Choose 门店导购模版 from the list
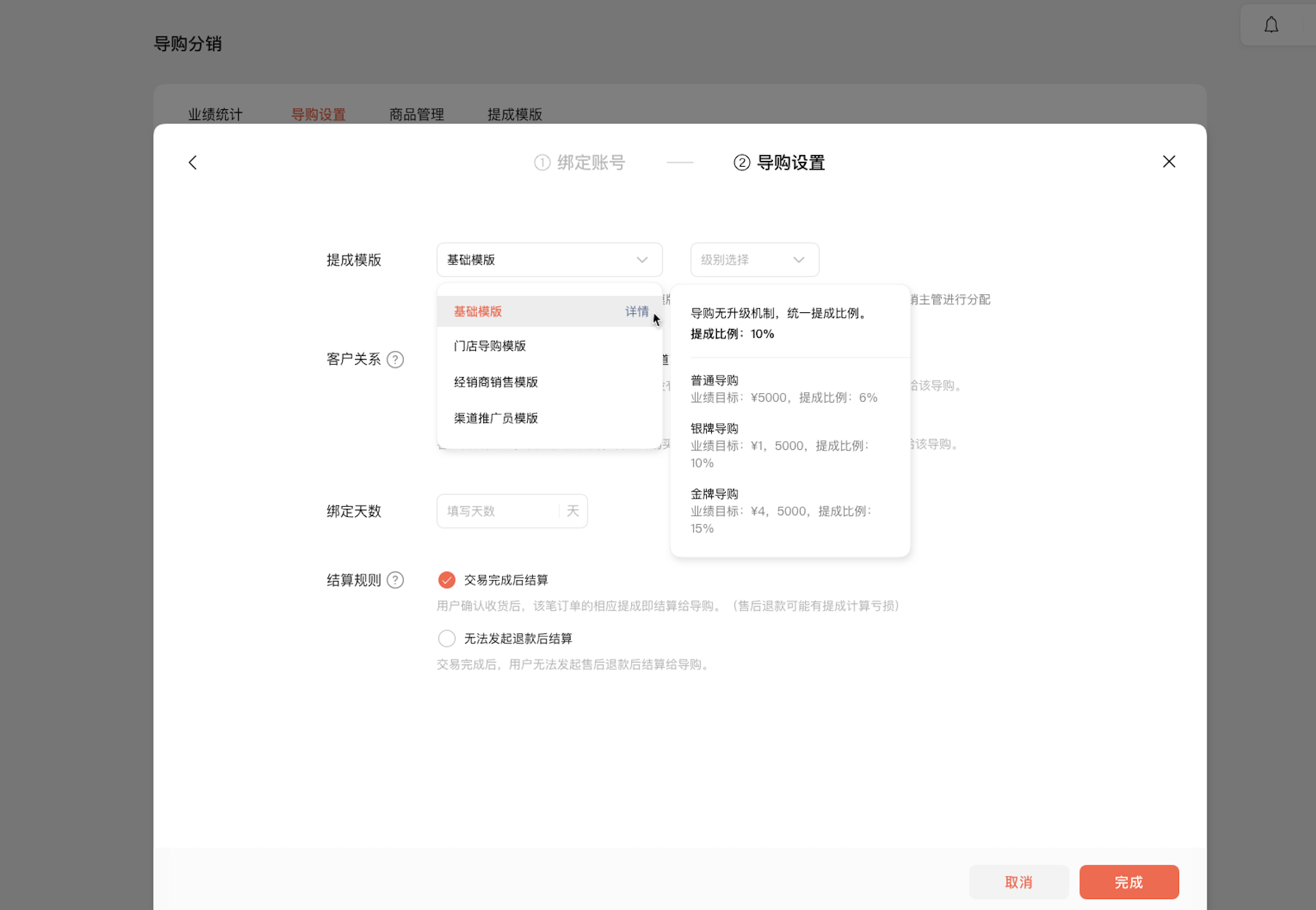 [x=550, y=346]
